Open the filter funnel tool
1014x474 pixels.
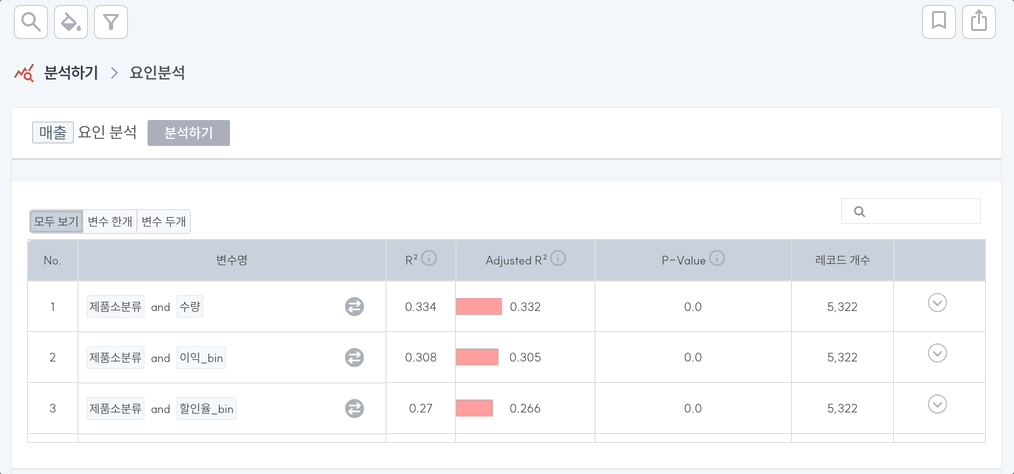111,21
